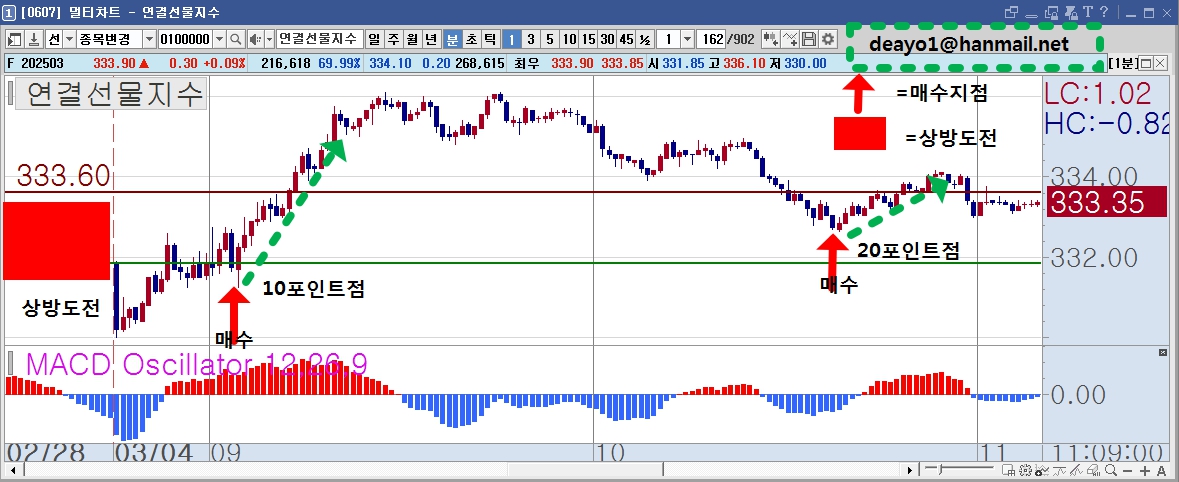Select the 년 (yearly) period button
Viewport: 1179px width, 482px height.
[431, 39]
